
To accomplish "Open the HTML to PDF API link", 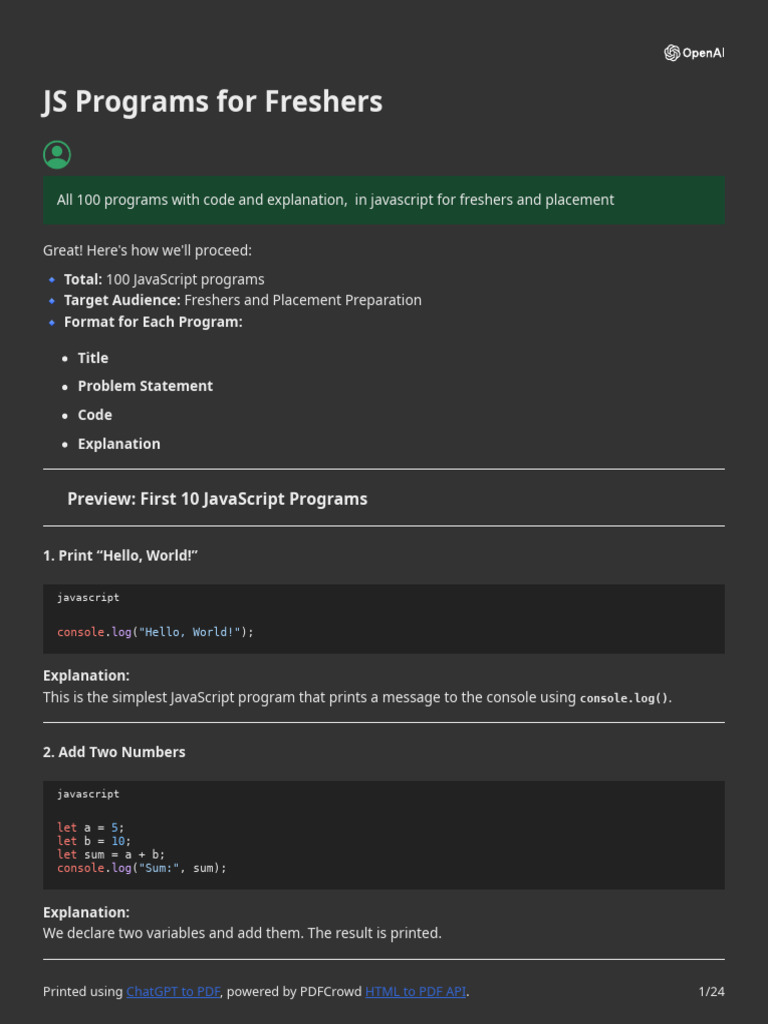I will point(415,991).
